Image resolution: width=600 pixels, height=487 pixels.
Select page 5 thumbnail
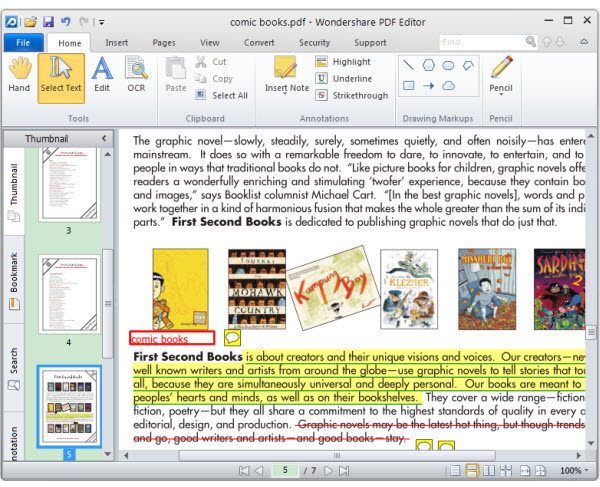click(x=69, y=406)
